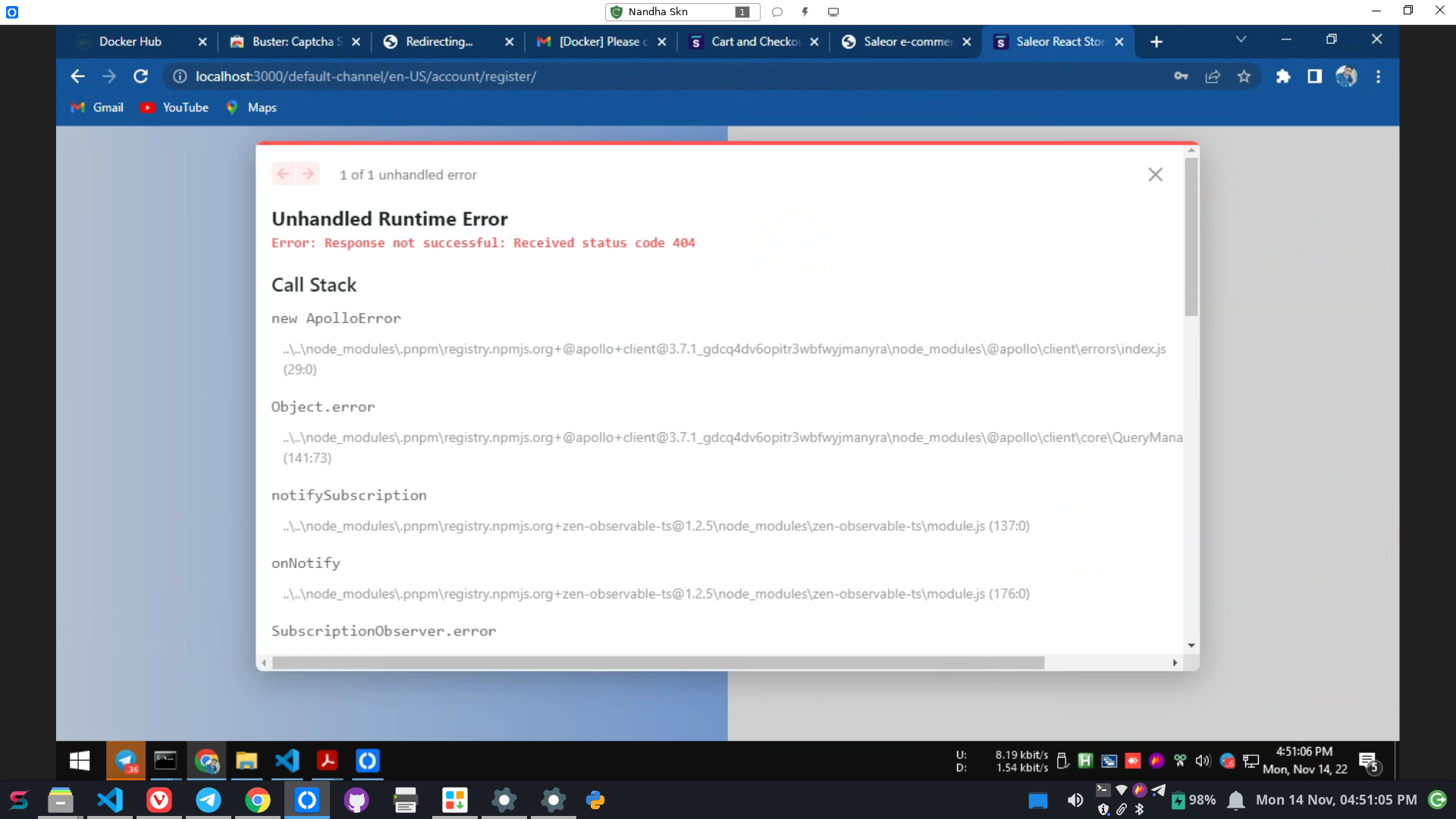Open Chrome three-dot menu
The width and height of the screenshot is (1456, 819).
pyautogui.click(x=1378, y=77)
